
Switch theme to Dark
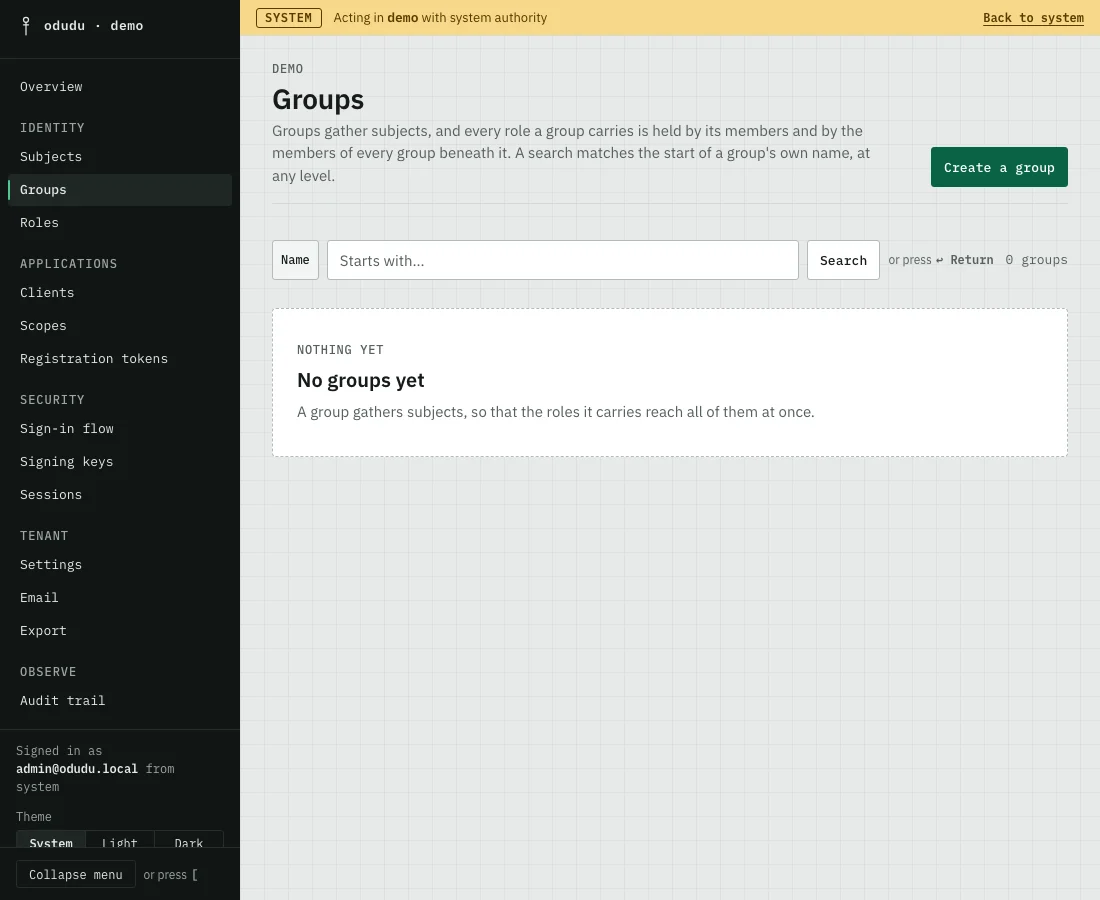[x=189, y=840]
